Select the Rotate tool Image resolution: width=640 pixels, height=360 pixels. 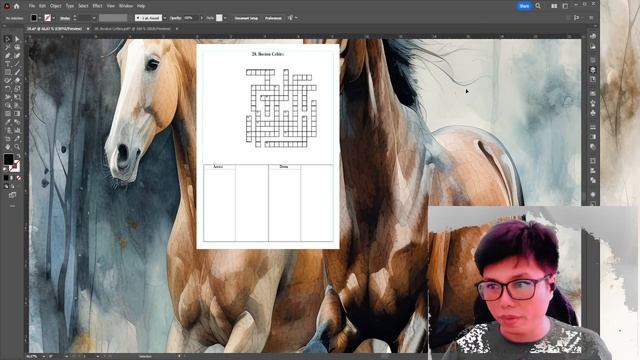[x=7, y=89]
